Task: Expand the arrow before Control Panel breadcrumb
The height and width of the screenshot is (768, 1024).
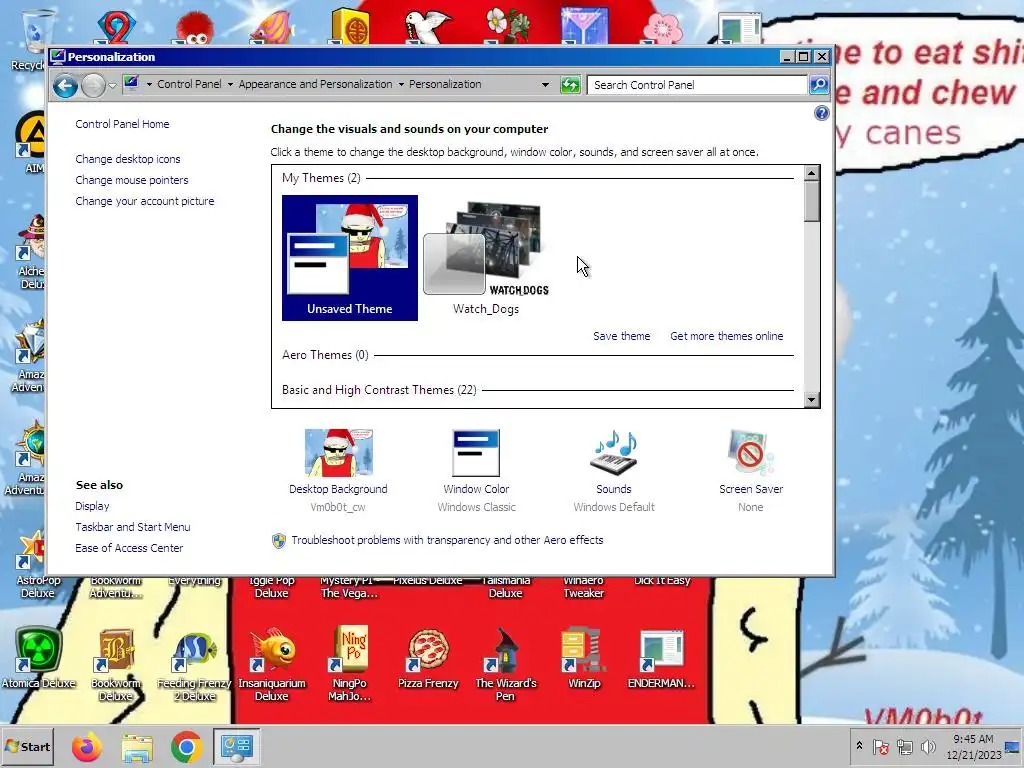Action: pyautogui.click(x=149, y=84)
